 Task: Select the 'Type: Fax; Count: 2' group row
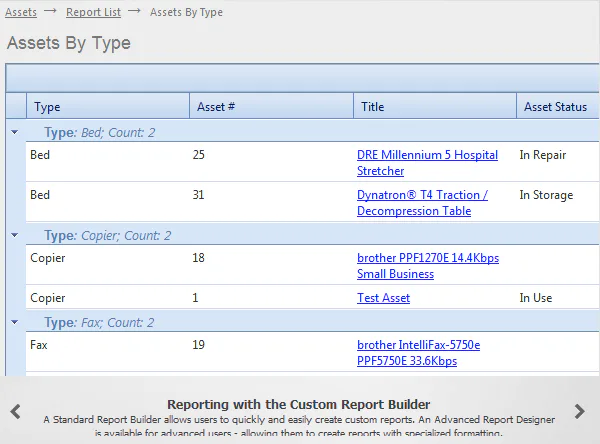[313, 322]
